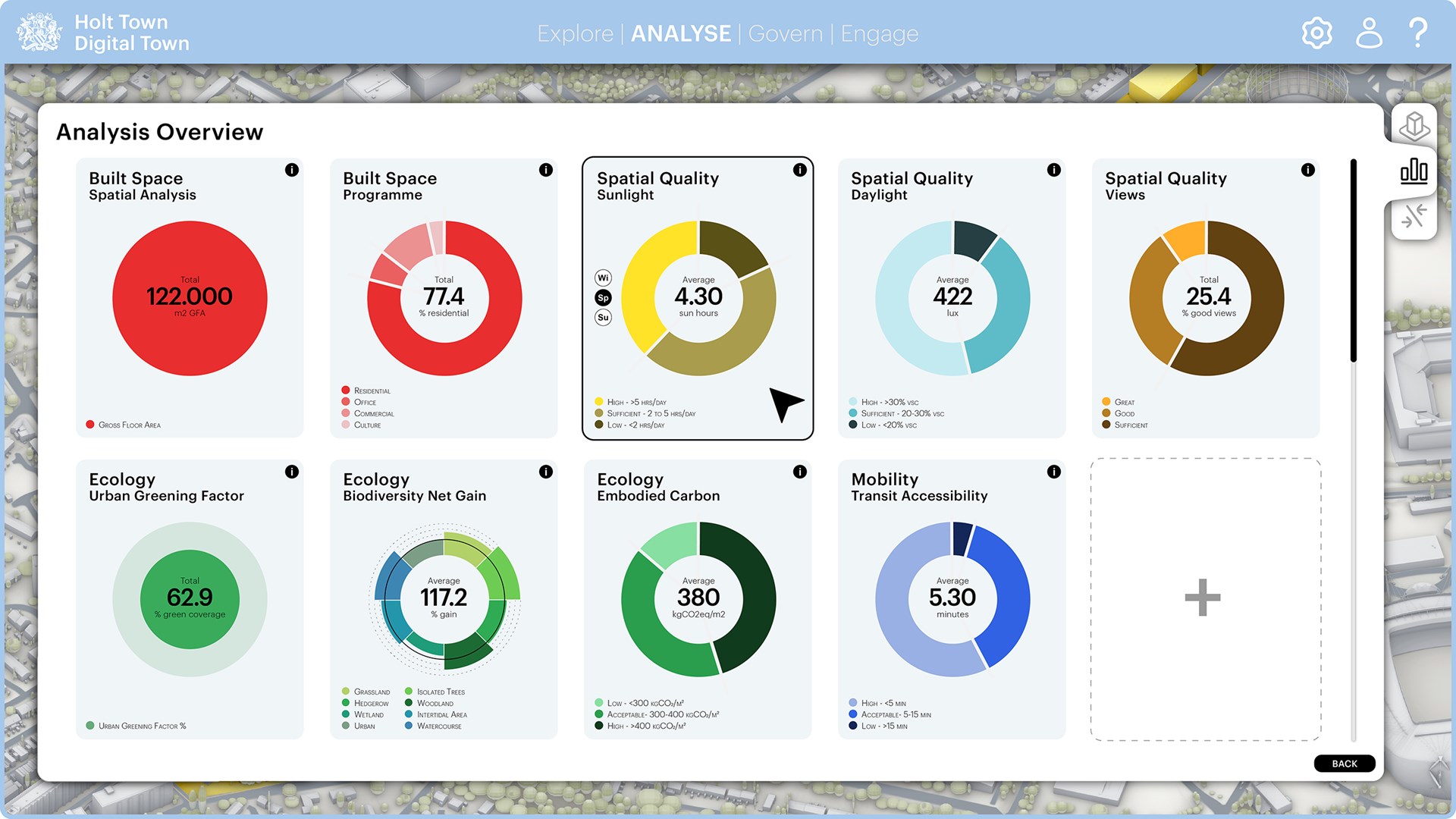Select the Su summer season toggle
This screenshot has width=1456, height=819.
(x=603, y=318)
